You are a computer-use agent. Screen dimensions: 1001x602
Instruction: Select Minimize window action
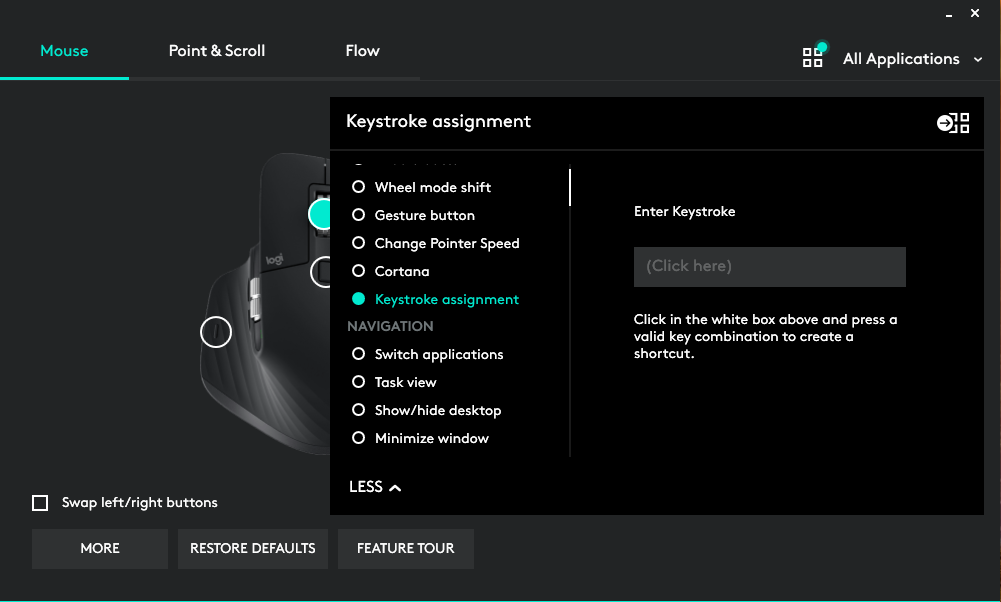click(x=431, y=438)
